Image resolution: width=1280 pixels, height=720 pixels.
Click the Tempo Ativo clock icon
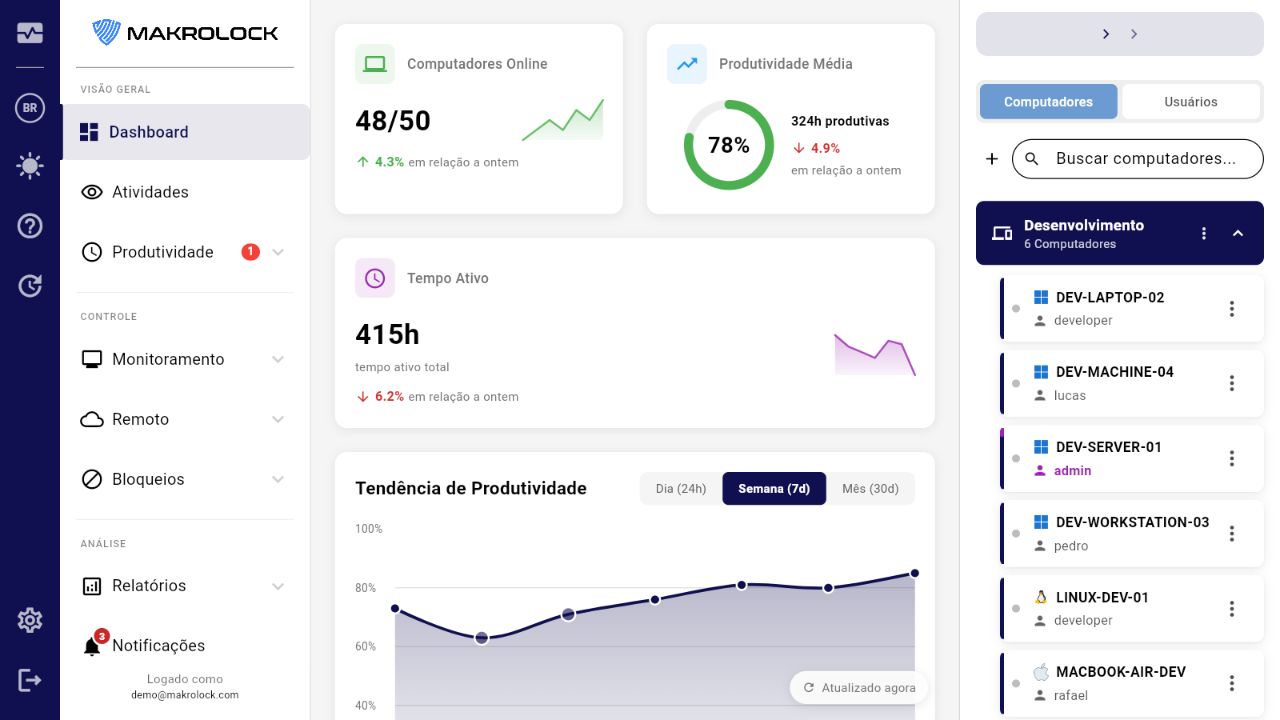click(x=375, y=278)
